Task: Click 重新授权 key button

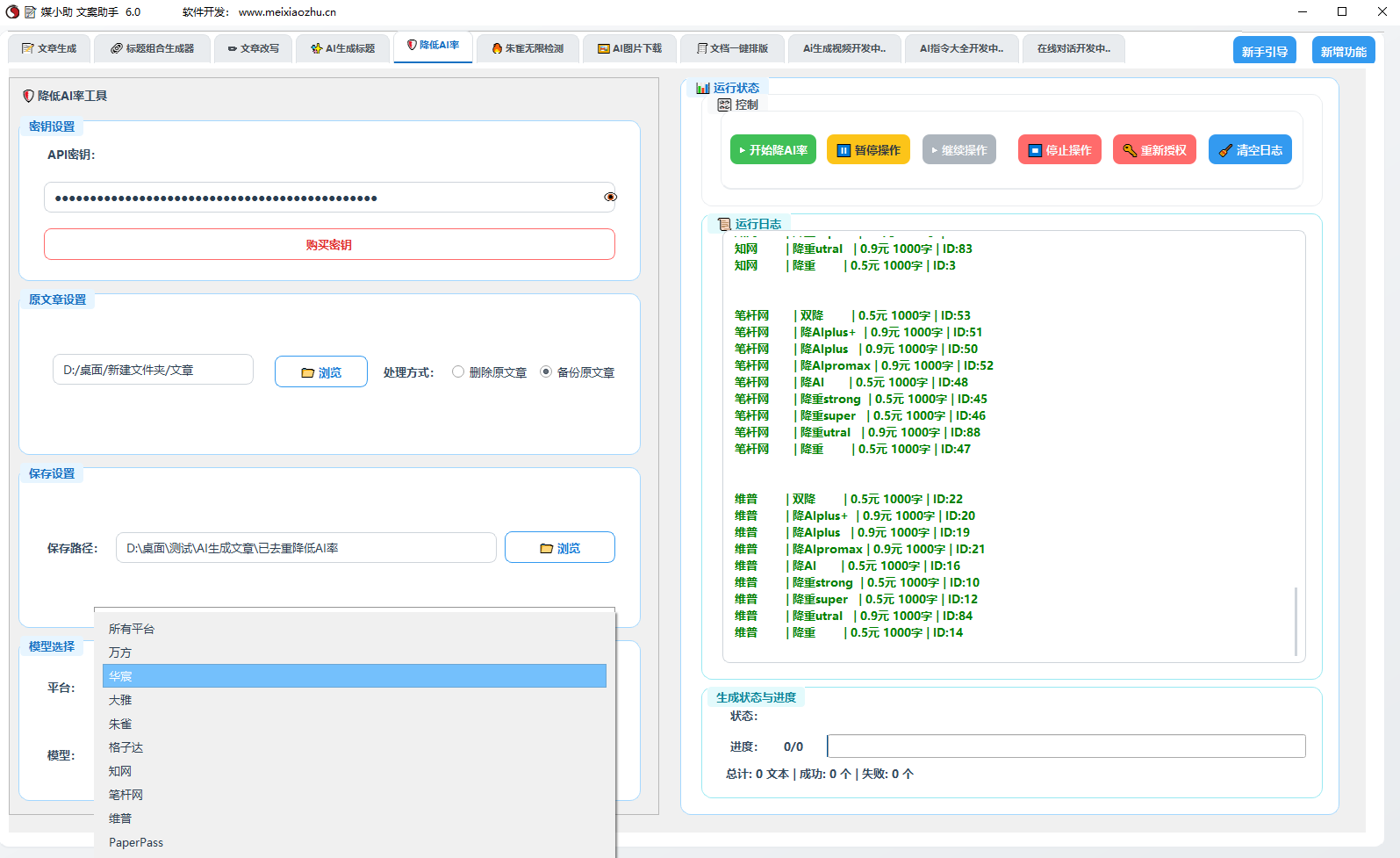Action: tap(1154, 150)
